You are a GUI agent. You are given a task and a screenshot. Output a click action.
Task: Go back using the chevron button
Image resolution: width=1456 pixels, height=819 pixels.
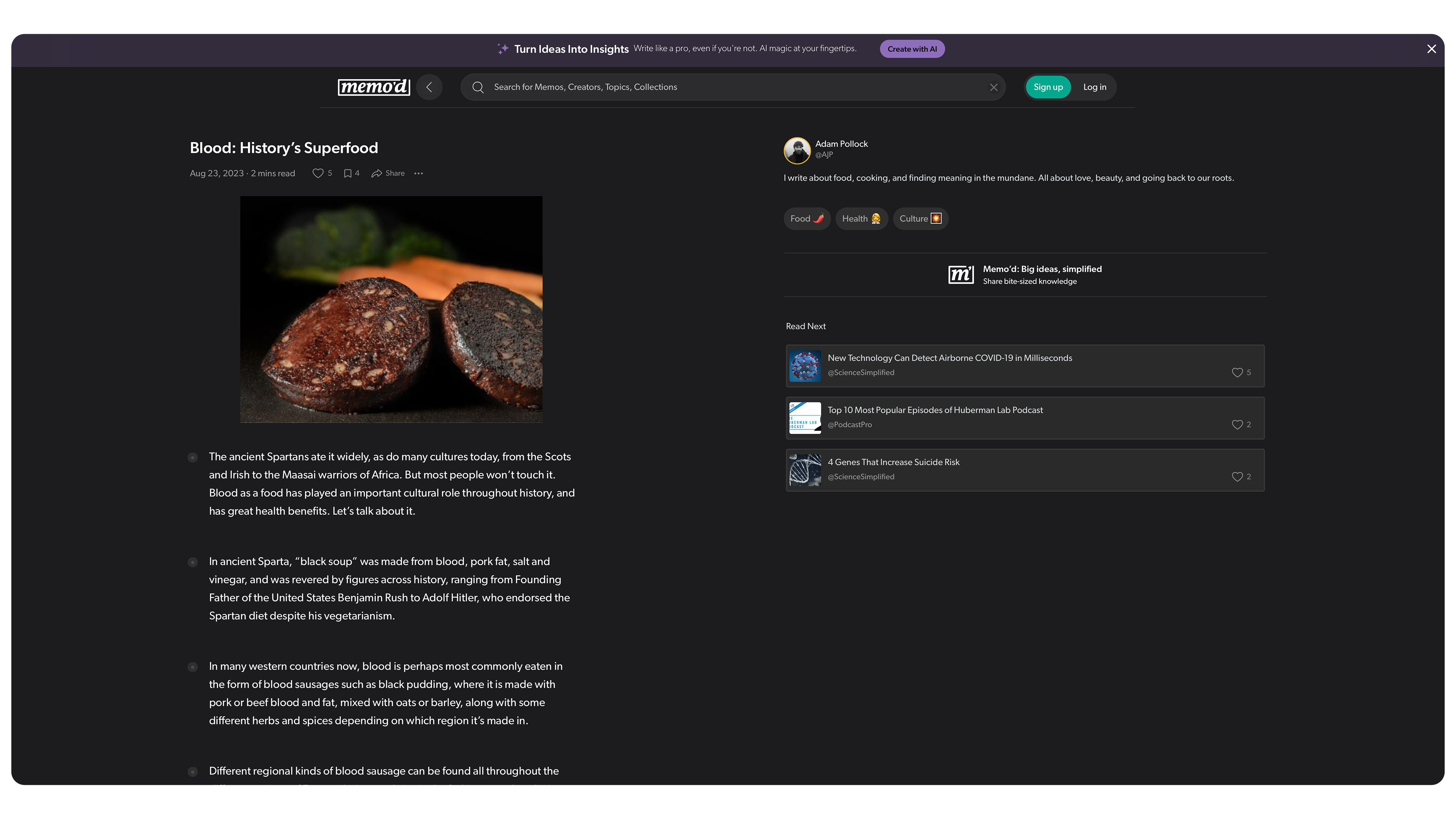point(429,87)
